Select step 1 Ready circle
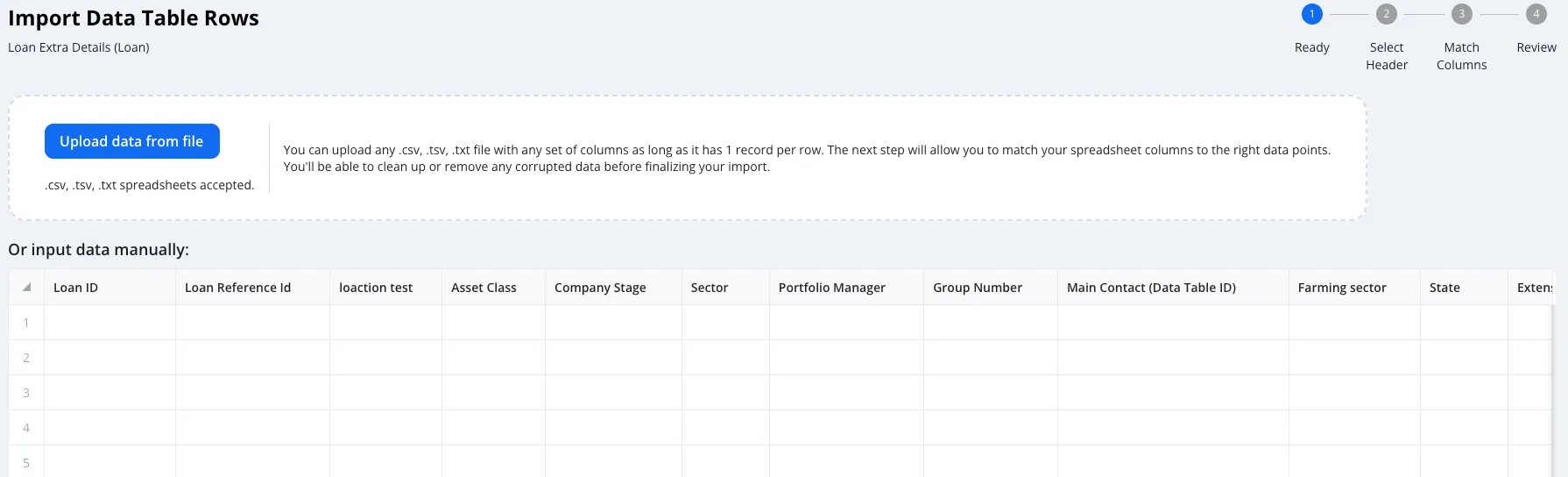Screen dimensions: 1568x477 click(1311, 14)
